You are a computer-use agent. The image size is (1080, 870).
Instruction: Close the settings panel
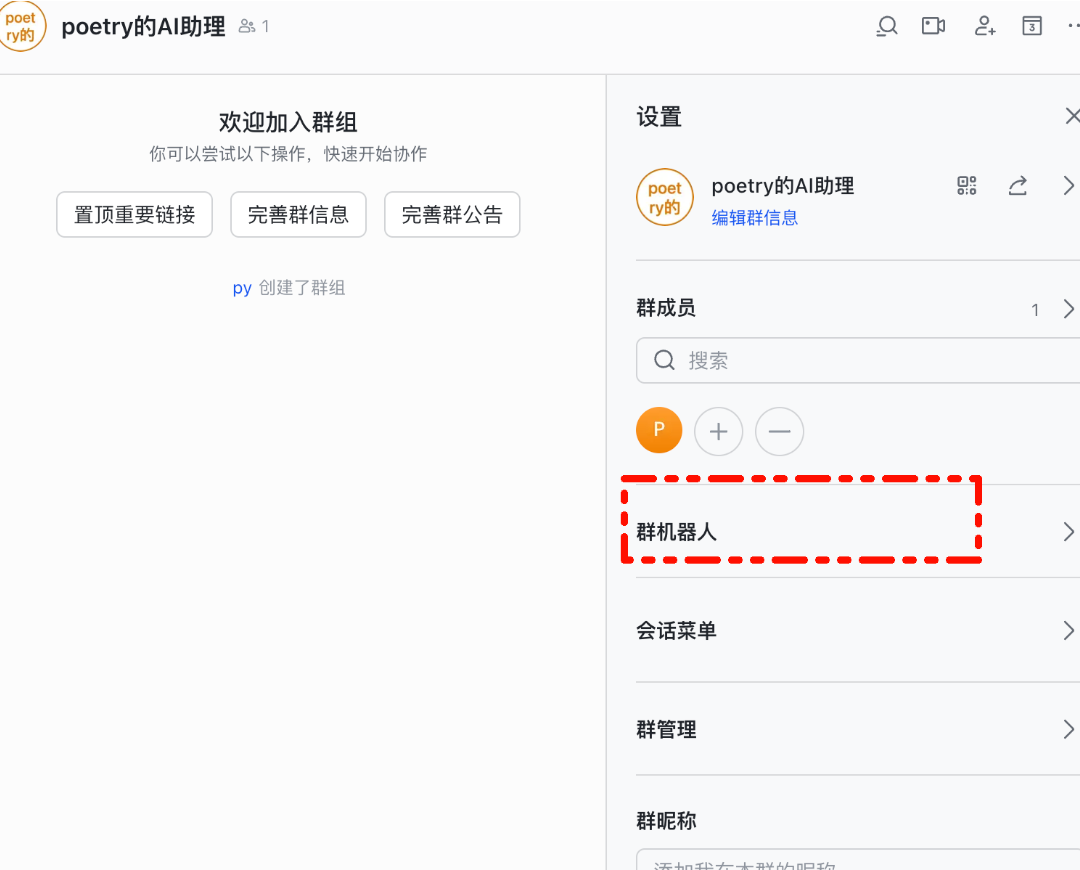[1072, 116]
